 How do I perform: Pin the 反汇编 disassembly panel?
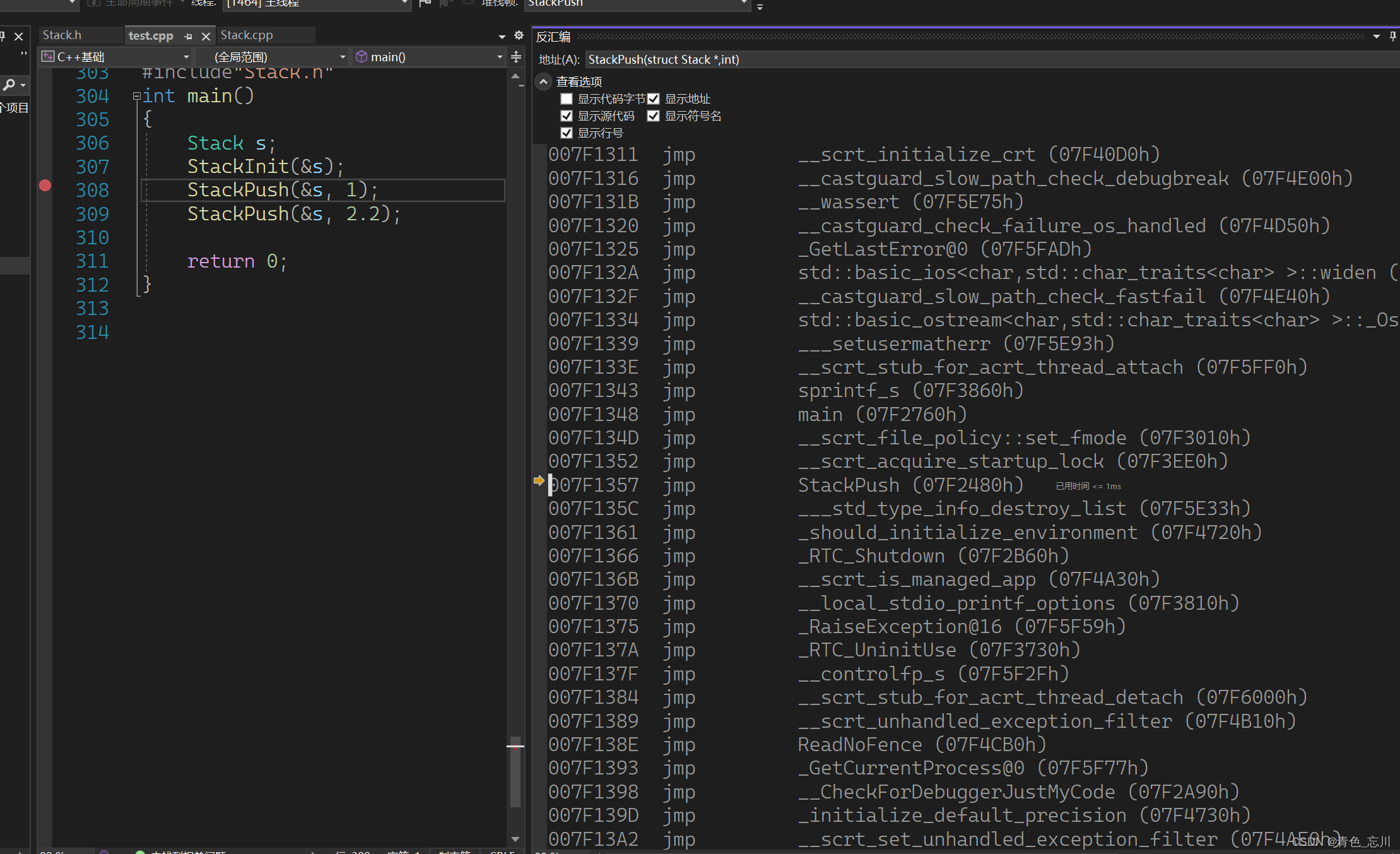(1392, 37)
